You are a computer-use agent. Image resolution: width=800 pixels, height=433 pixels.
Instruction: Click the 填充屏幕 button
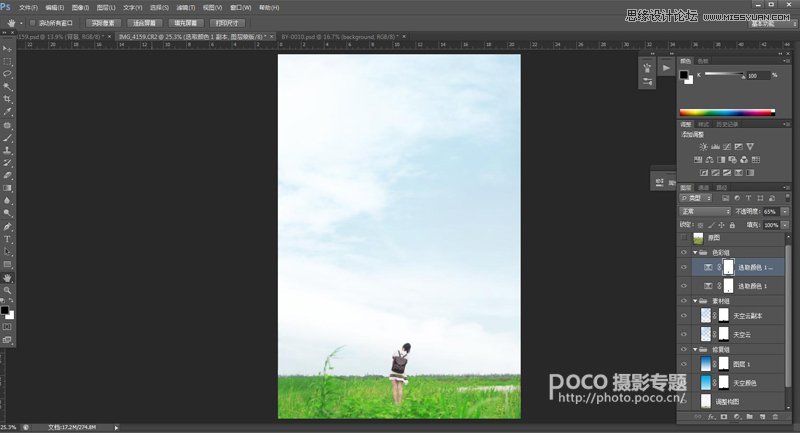pos(186,23)
